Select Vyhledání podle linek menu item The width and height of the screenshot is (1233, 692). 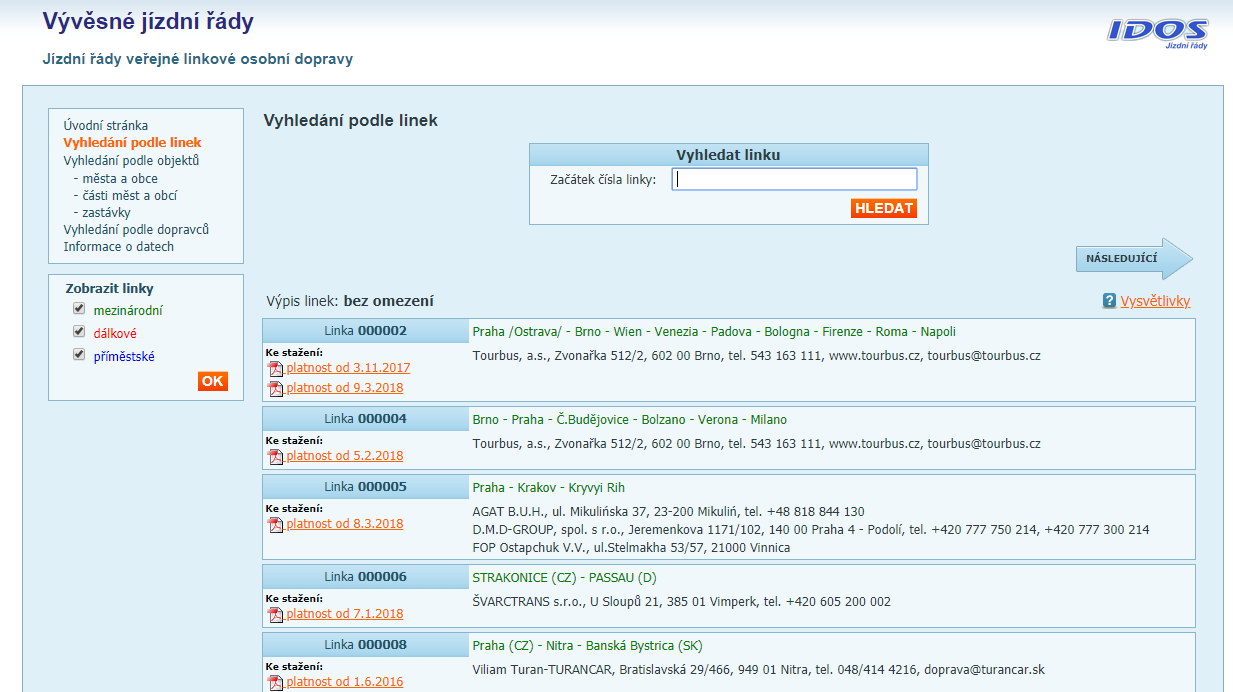132,143
